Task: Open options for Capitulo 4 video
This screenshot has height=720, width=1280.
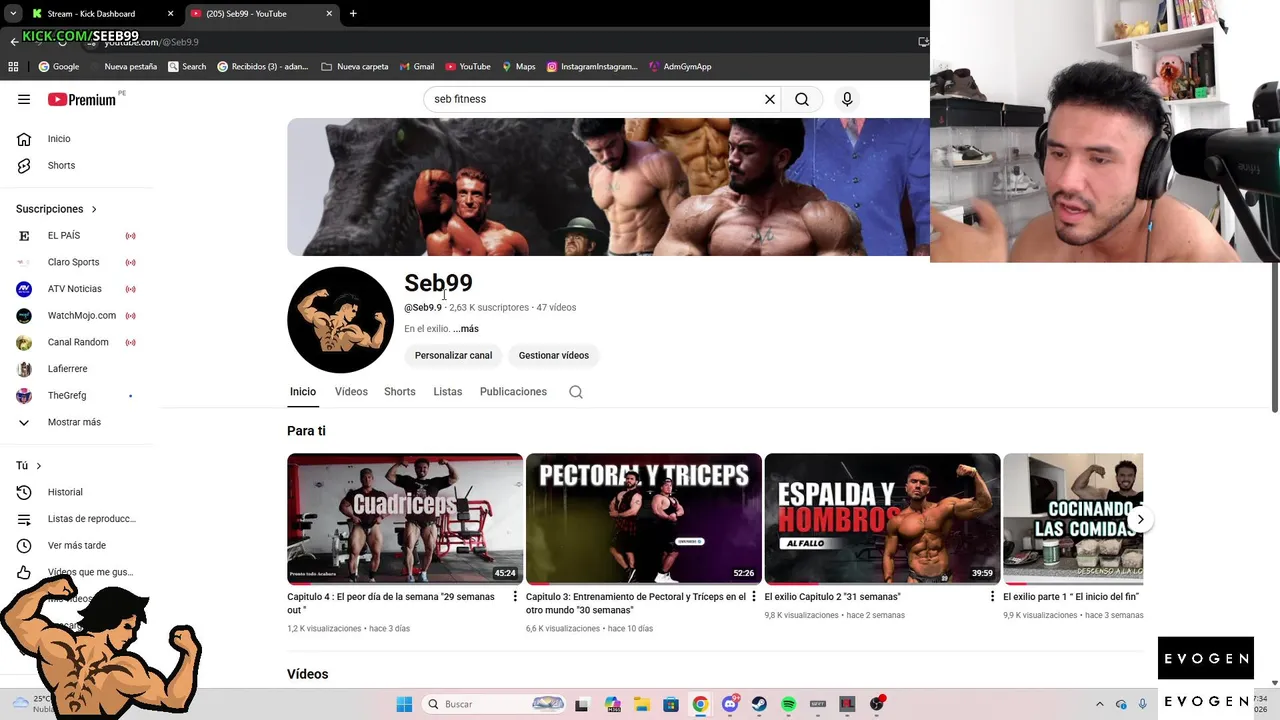Action: (515, 597)
